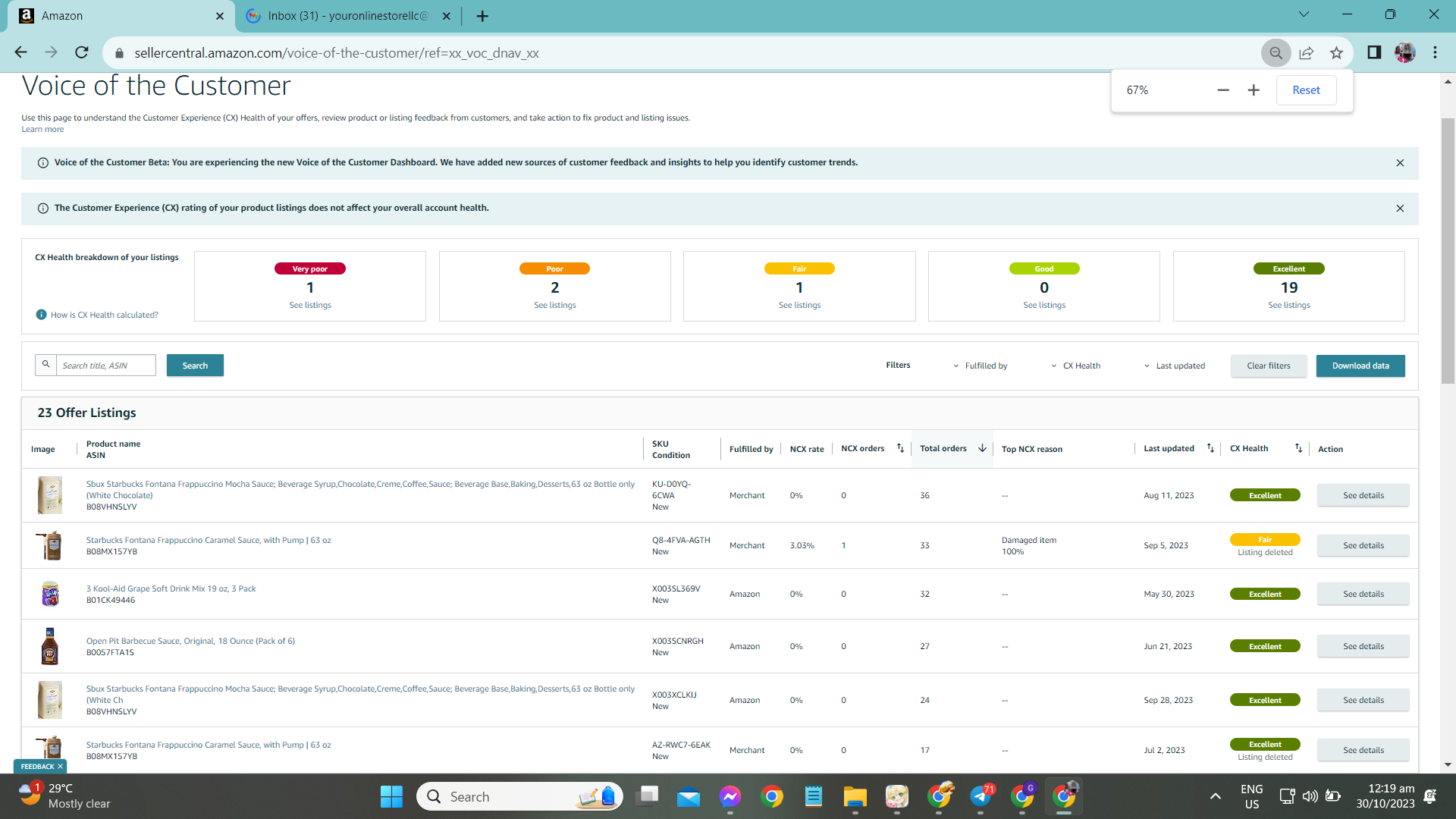Screen dimensions: 1456x819
Task: Go back to the previous page
Action: click(20, 52)
